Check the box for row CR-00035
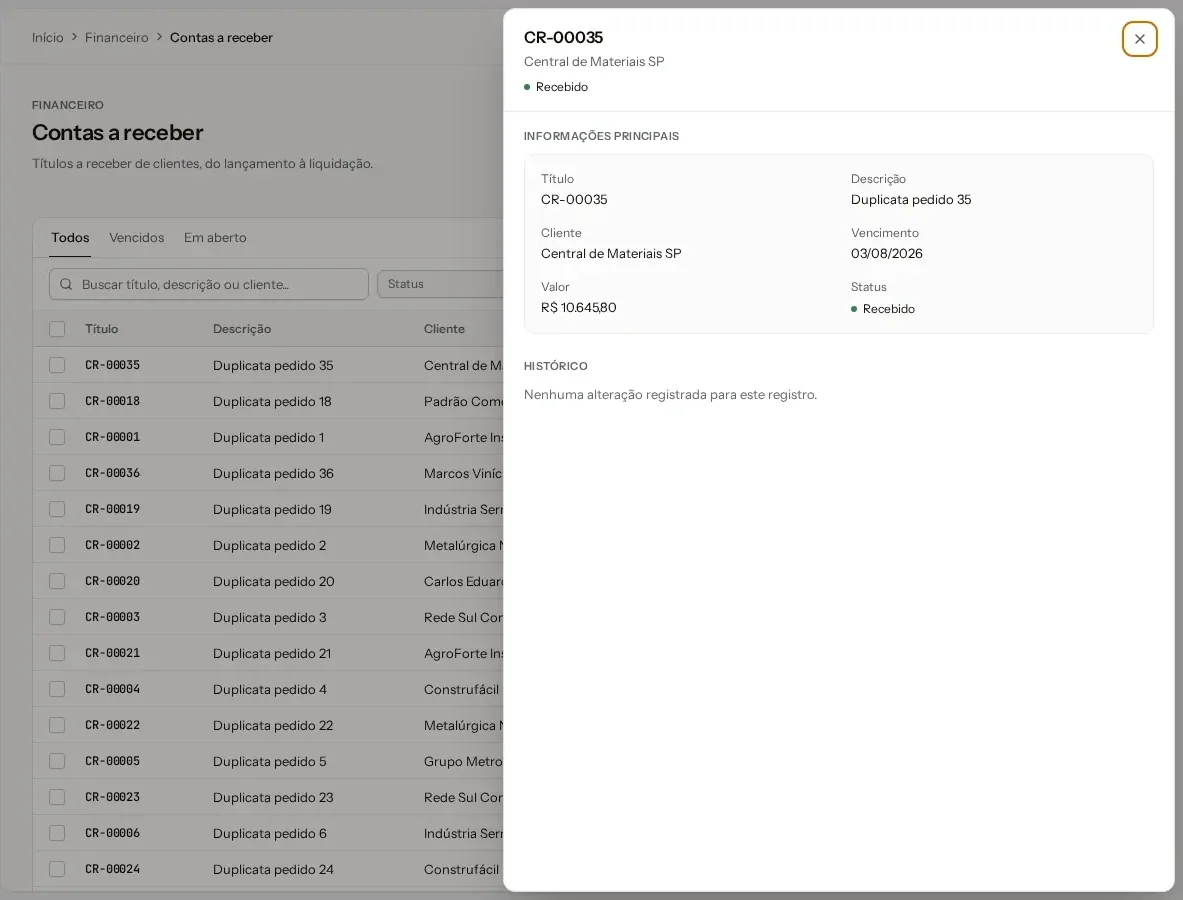The image size is (1183, 900). [57, 365]
